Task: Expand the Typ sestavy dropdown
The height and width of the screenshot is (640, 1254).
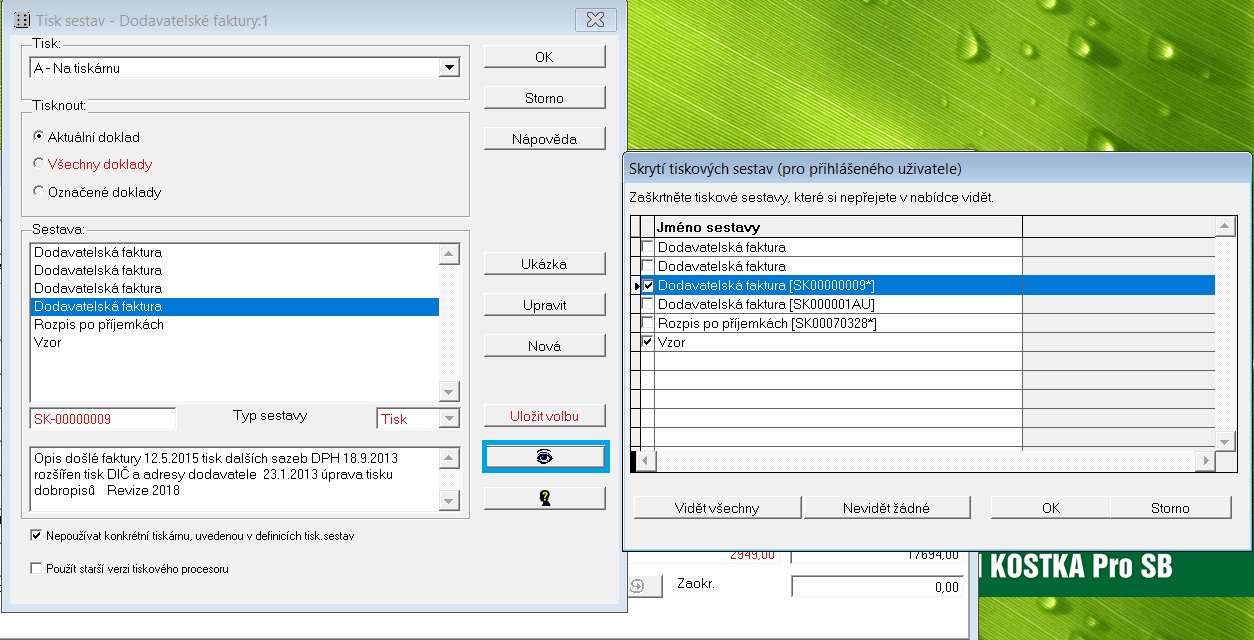Action: (x=449, y=419)
